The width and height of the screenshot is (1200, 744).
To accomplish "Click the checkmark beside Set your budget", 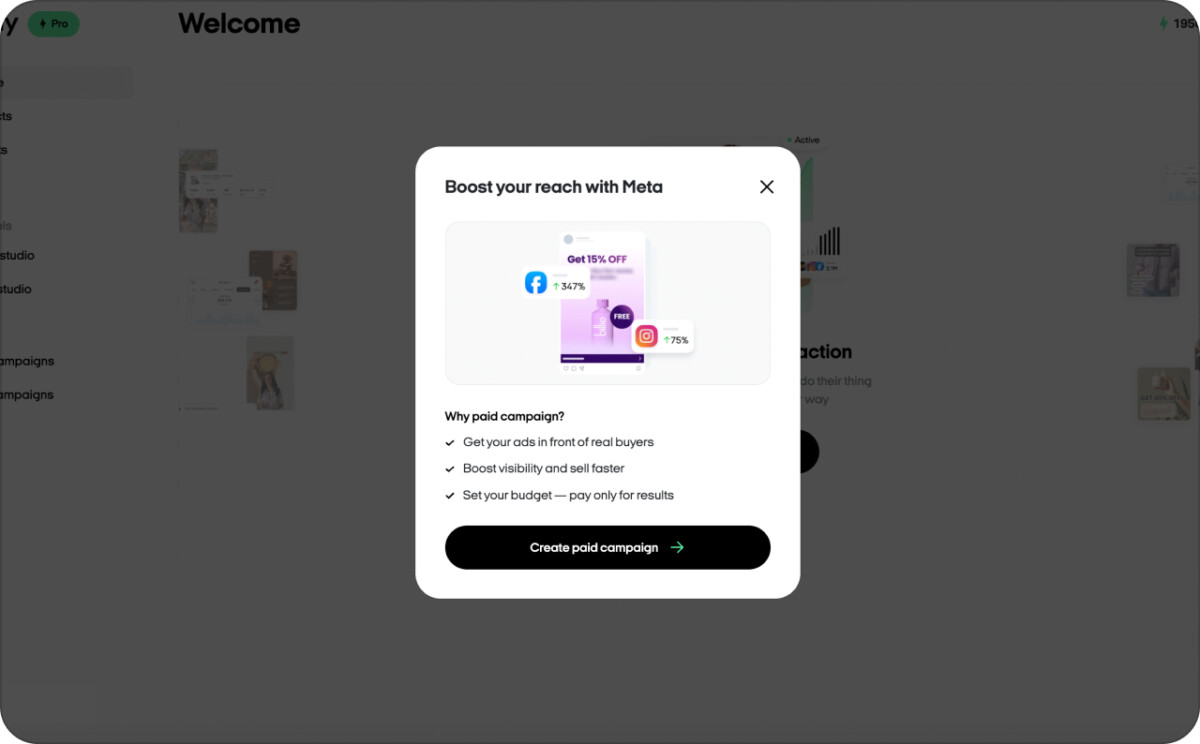I will pyautogui.click(x=450, y=496).
